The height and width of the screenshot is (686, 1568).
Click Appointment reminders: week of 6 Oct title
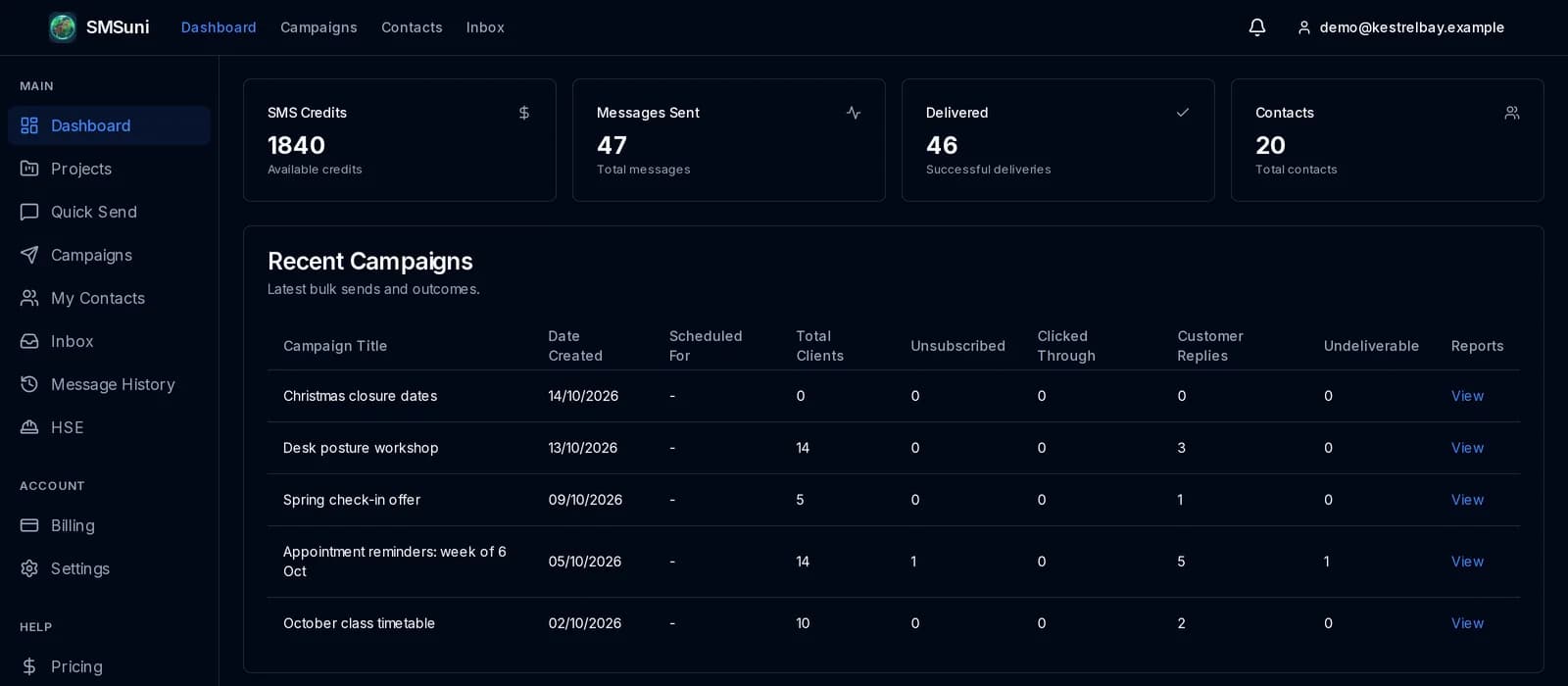point(395,562)
